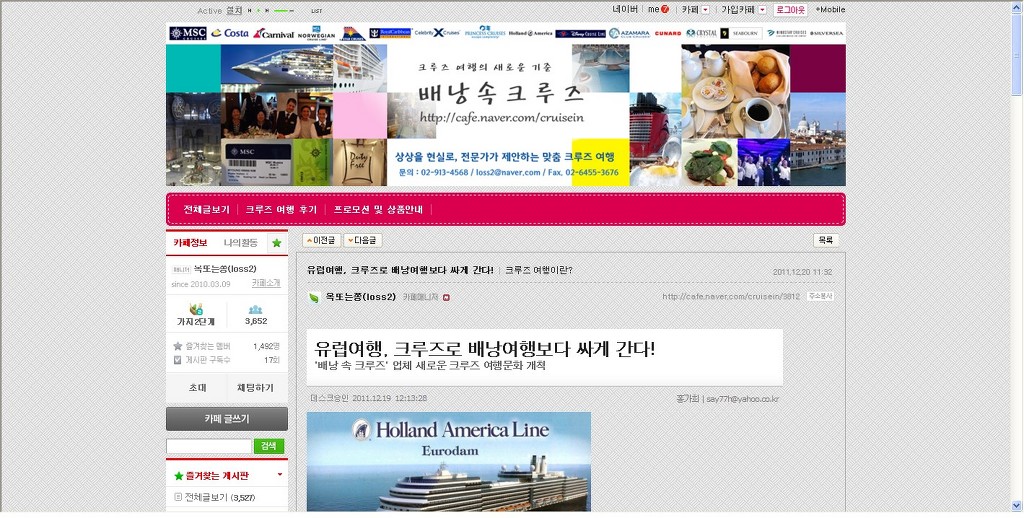This screenshot has width=1024, height=518.
Task: Switch to the 나의활동 tab
Action: (x=241, y=243)
